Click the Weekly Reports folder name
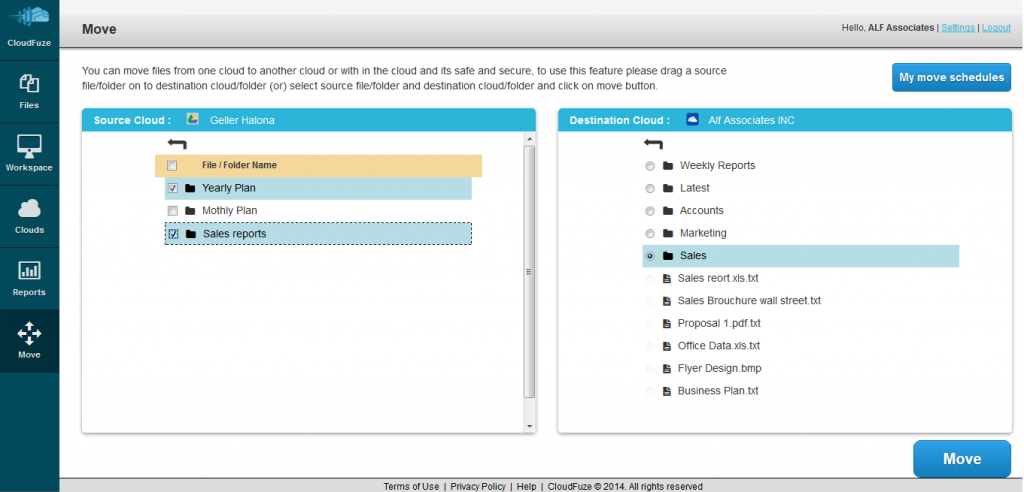 [x=718, y=166]
